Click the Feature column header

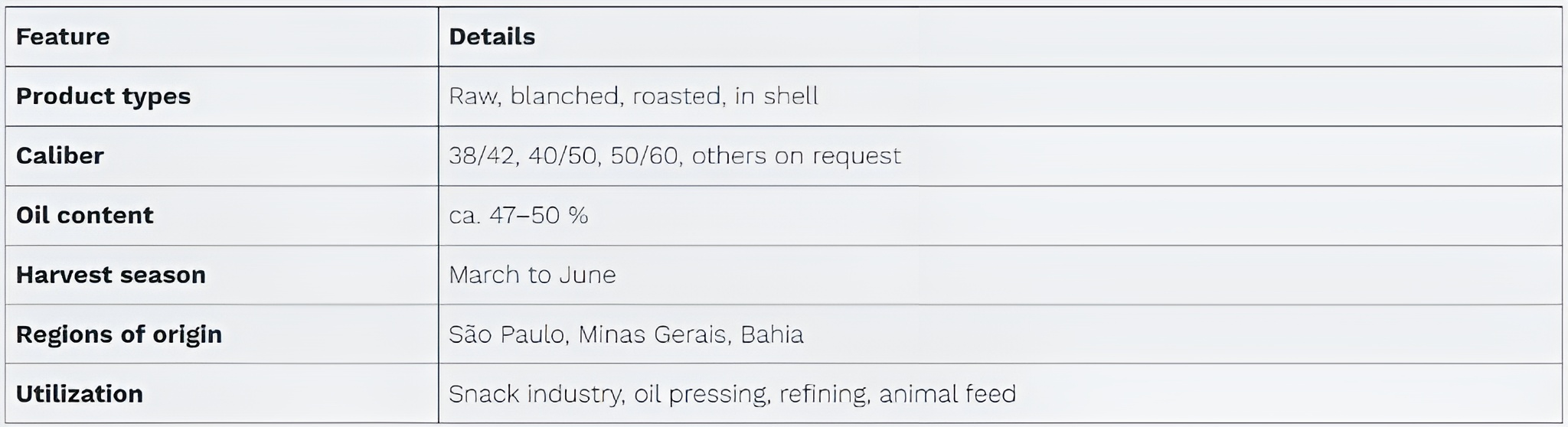63,37
